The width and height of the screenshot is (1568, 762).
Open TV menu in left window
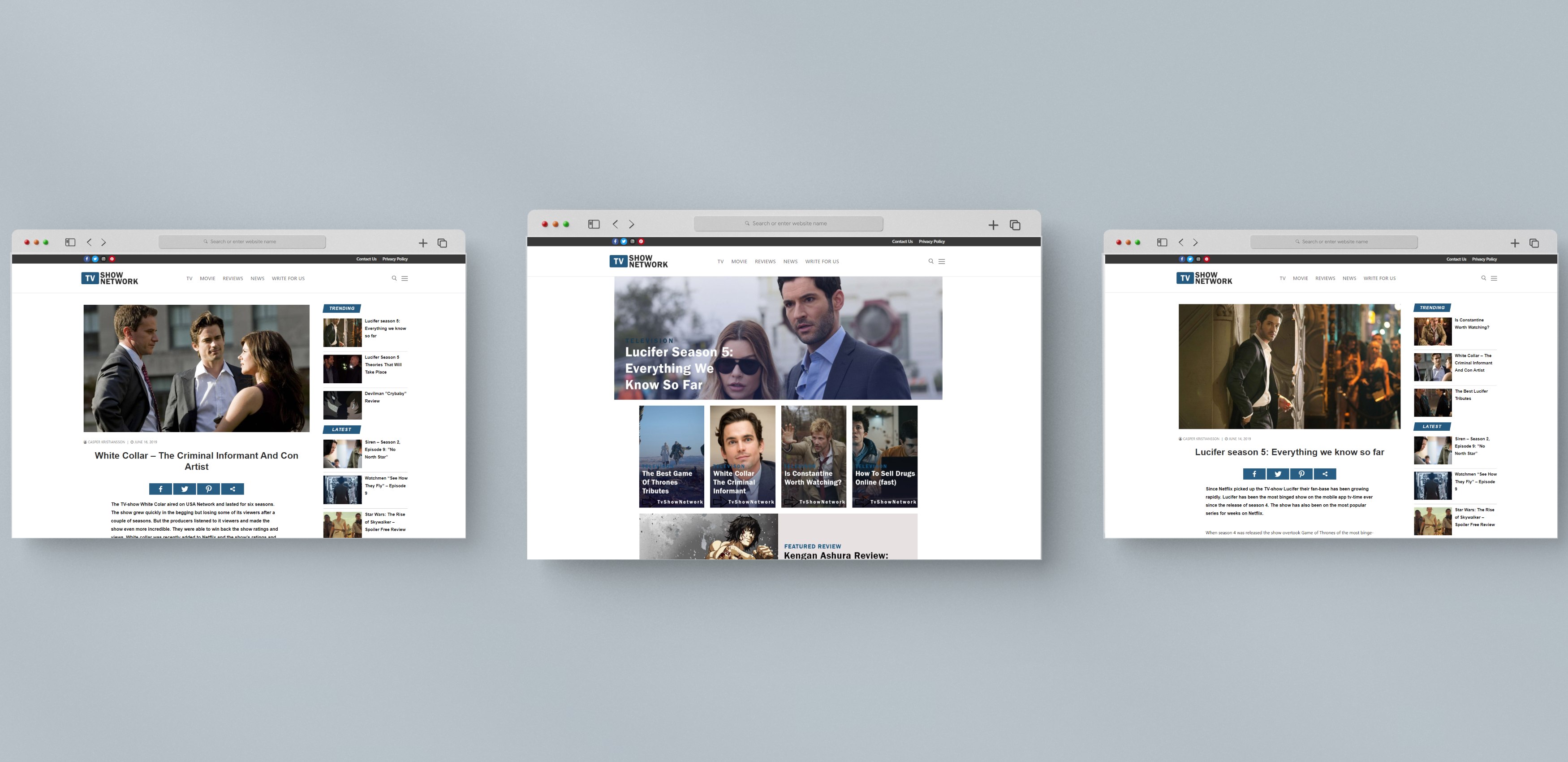[190, 278]
